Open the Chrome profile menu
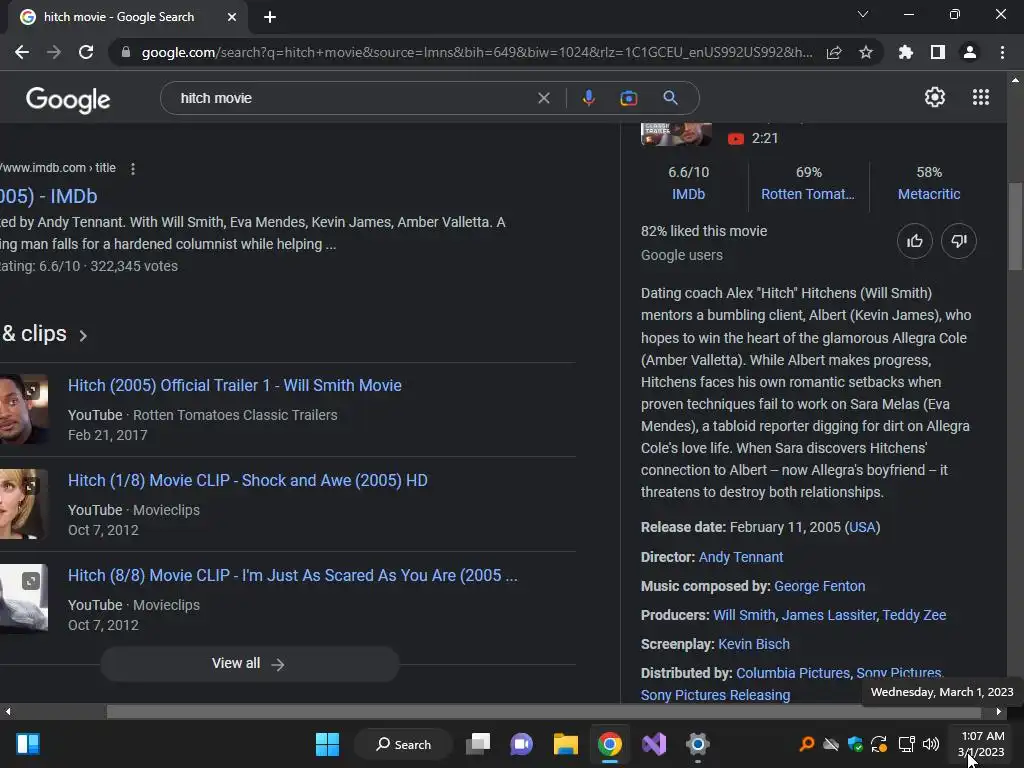The image size is (1024, 768). 970,52
